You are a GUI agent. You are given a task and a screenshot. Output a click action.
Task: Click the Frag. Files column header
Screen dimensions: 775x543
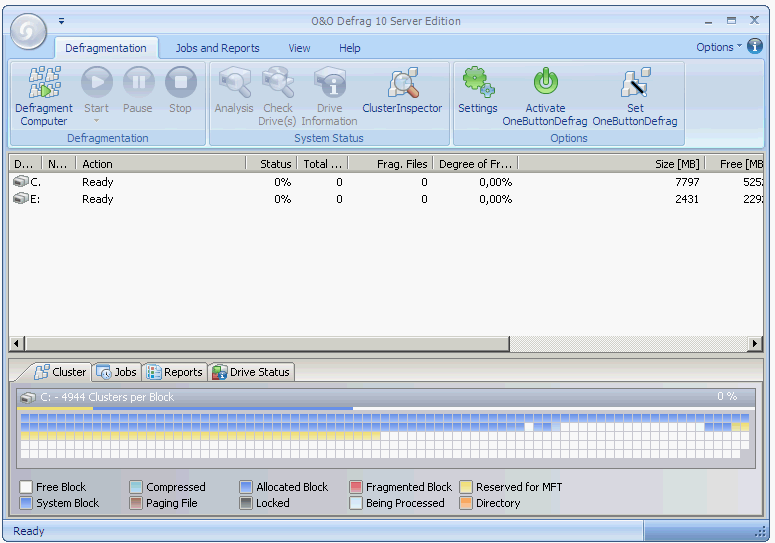390,164
